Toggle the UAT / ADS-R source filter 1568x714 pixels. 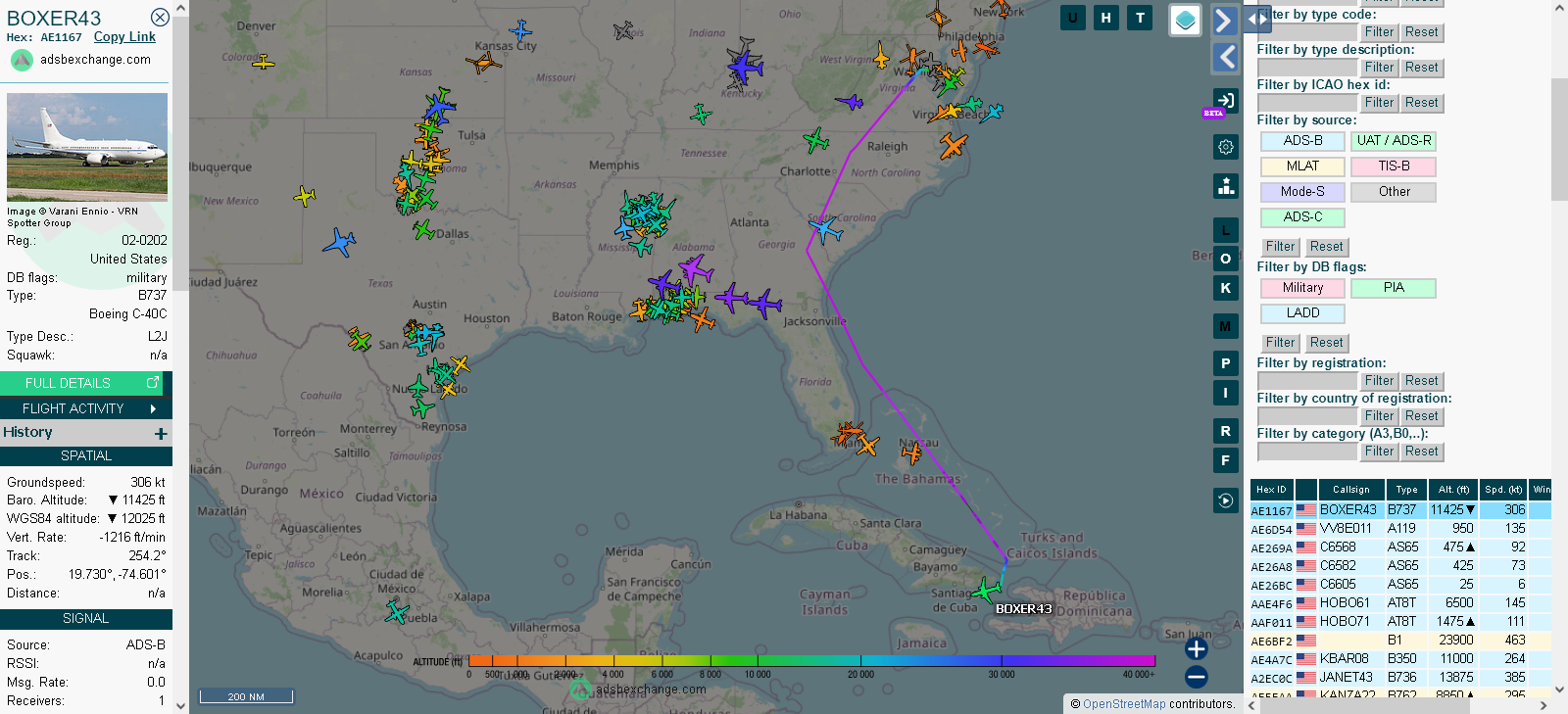point(1394,141)
